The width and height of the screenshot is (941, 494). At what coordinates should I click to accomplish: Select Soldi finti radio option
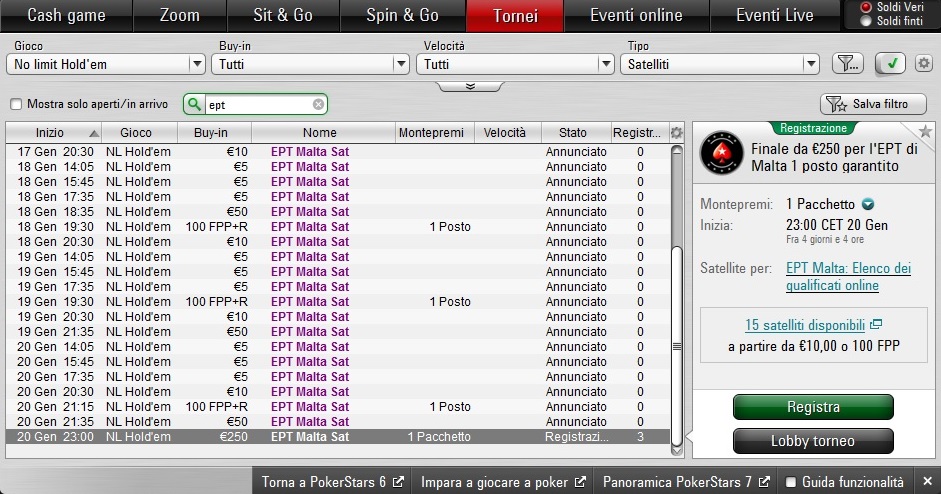click(865, 21)
